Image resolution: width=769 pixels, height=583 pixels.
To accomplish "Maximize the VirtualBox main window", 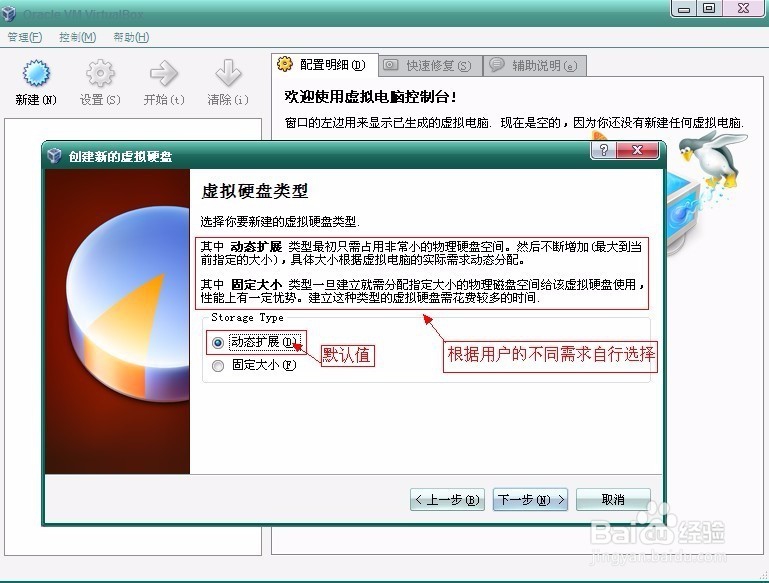I will pyautogui.click(x=709, y=8).
